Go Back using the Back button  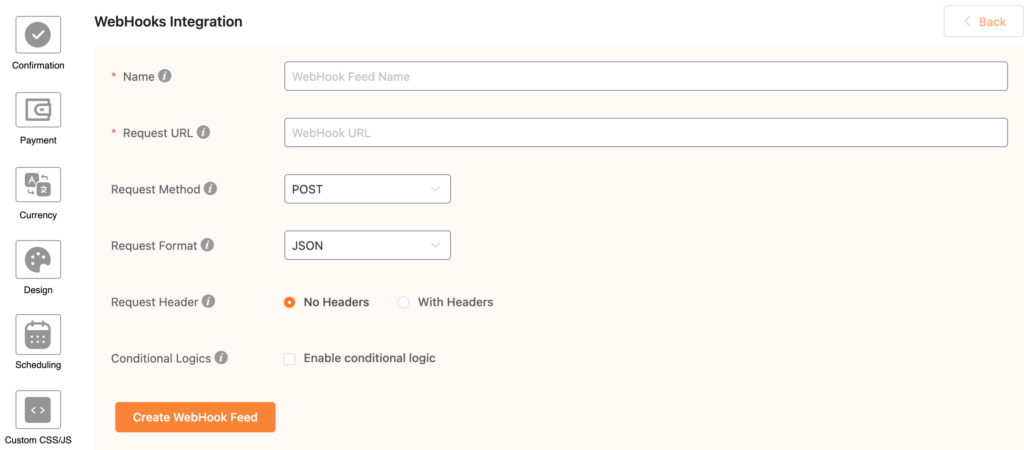coord(983,22)
